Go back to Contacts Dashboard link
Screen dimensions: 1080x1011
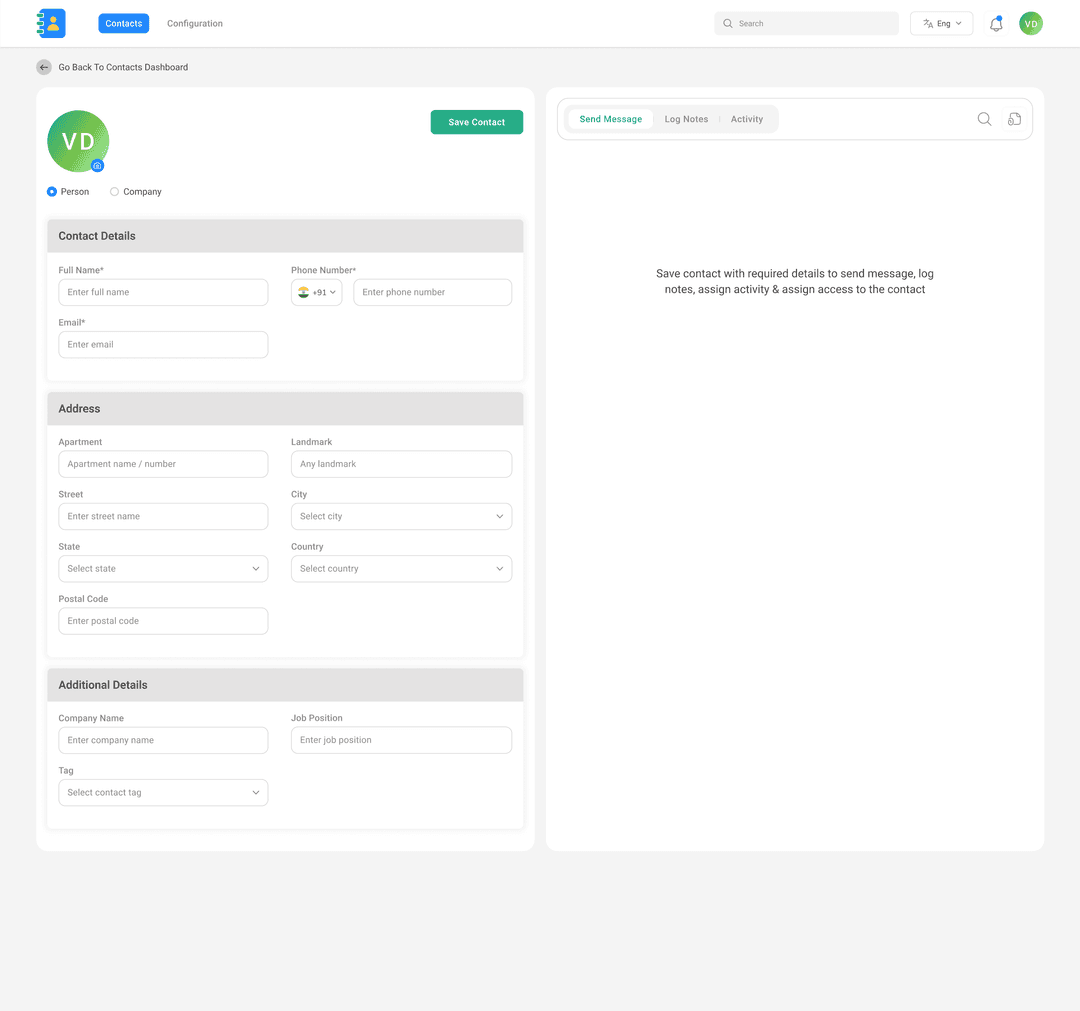[x=123, y=67]
